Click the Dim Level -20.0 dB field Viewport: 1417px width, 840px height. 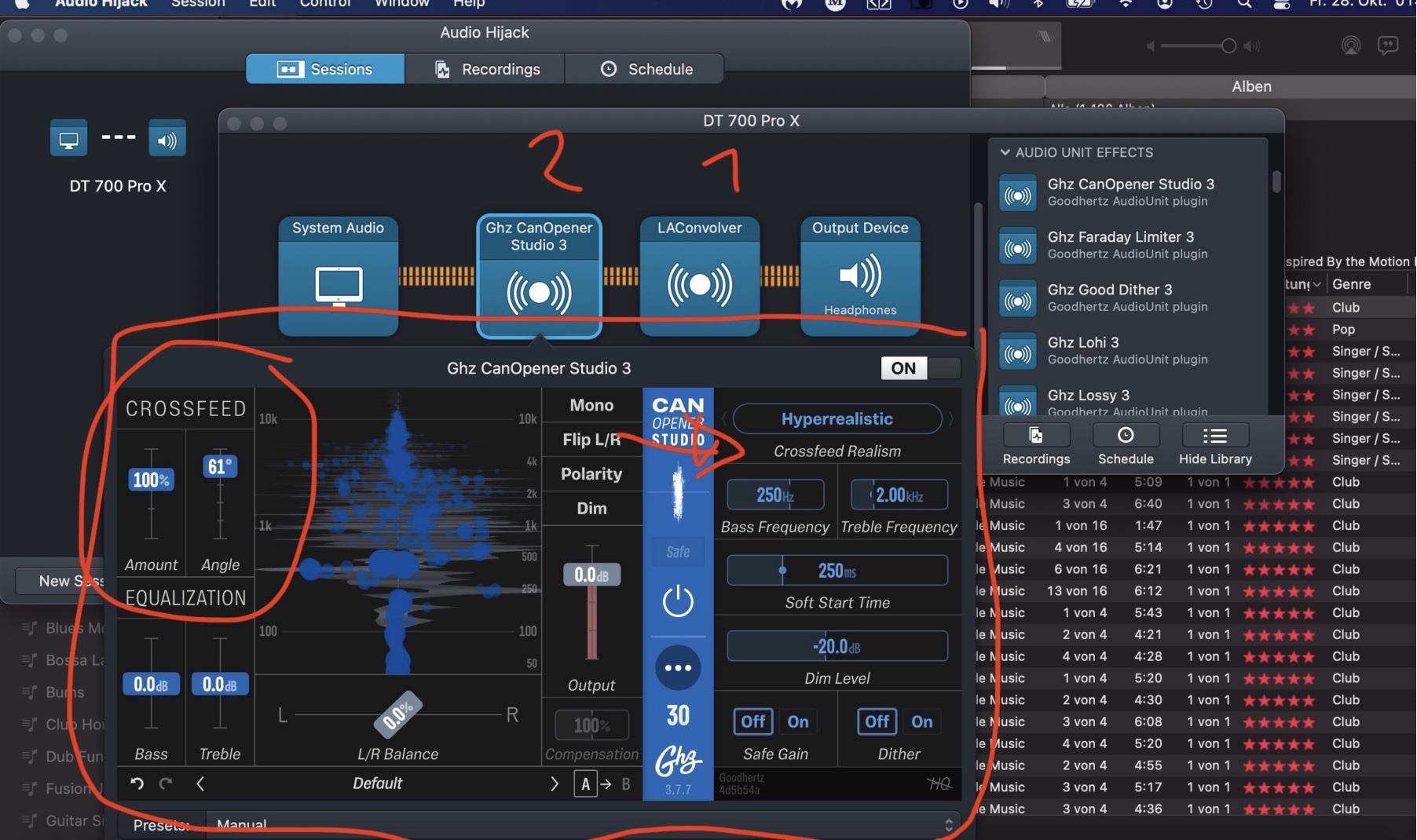click(x=837, y=646)
